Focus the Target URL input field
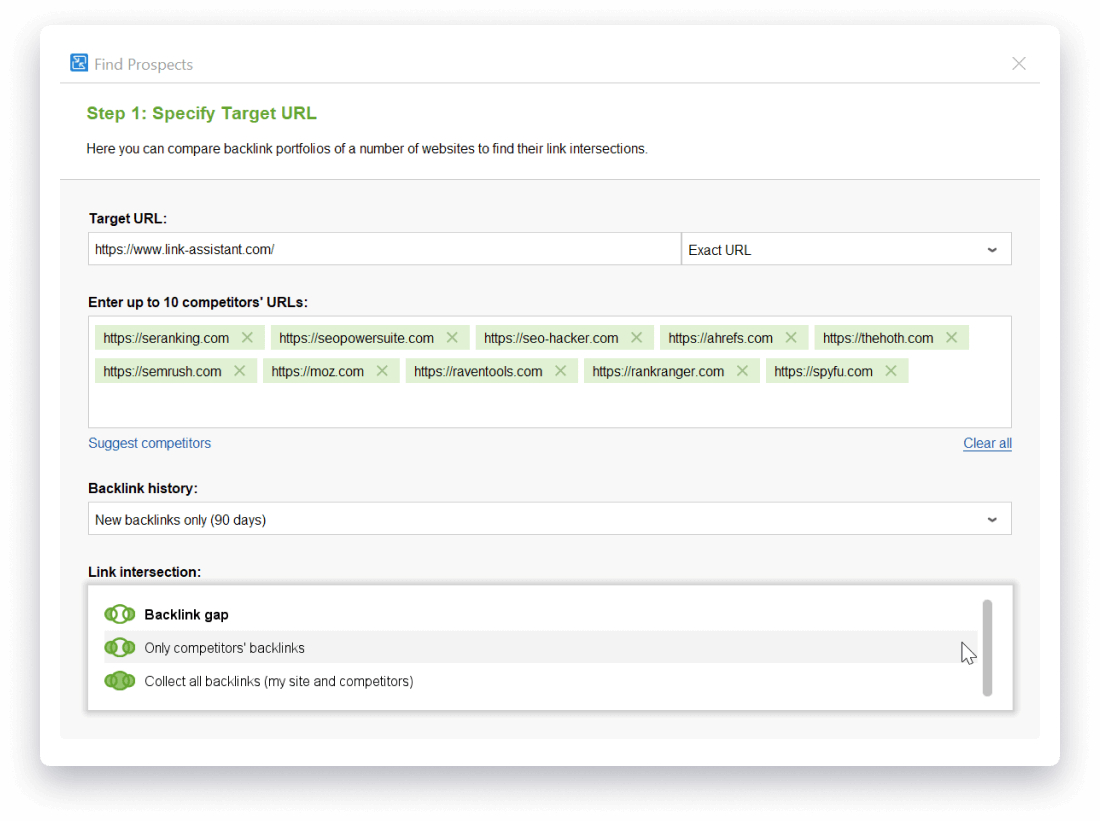1100x821 pixels. tap(384, 250)
